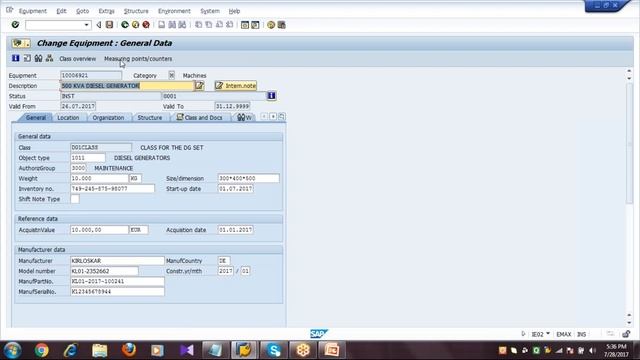
Task: Open the System menu
Action: click(x=210, y=11)
